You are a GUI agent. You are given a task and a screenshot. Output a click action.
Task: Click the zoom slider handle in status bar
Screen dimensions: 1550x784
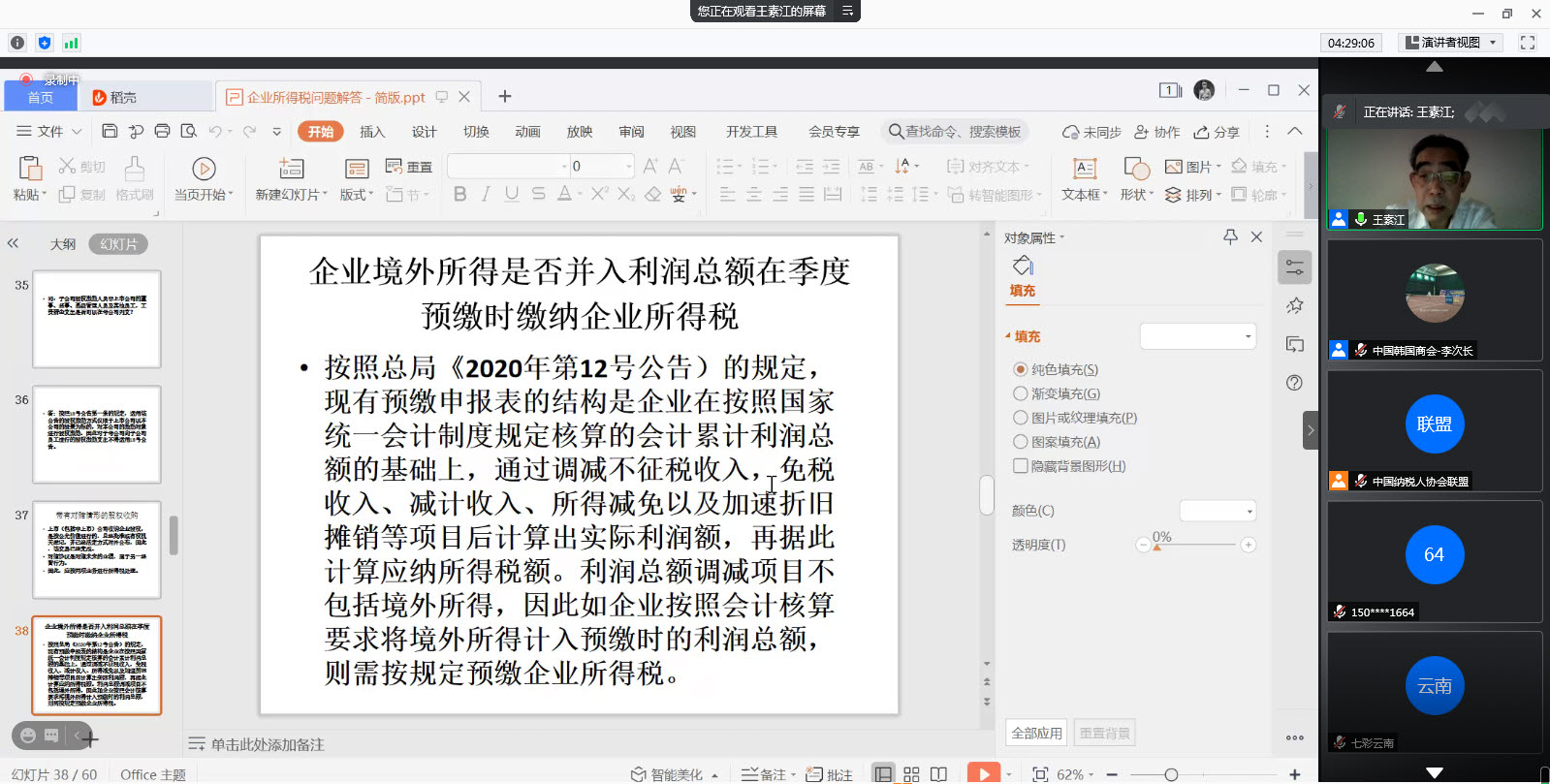[x=1171, y=774]
